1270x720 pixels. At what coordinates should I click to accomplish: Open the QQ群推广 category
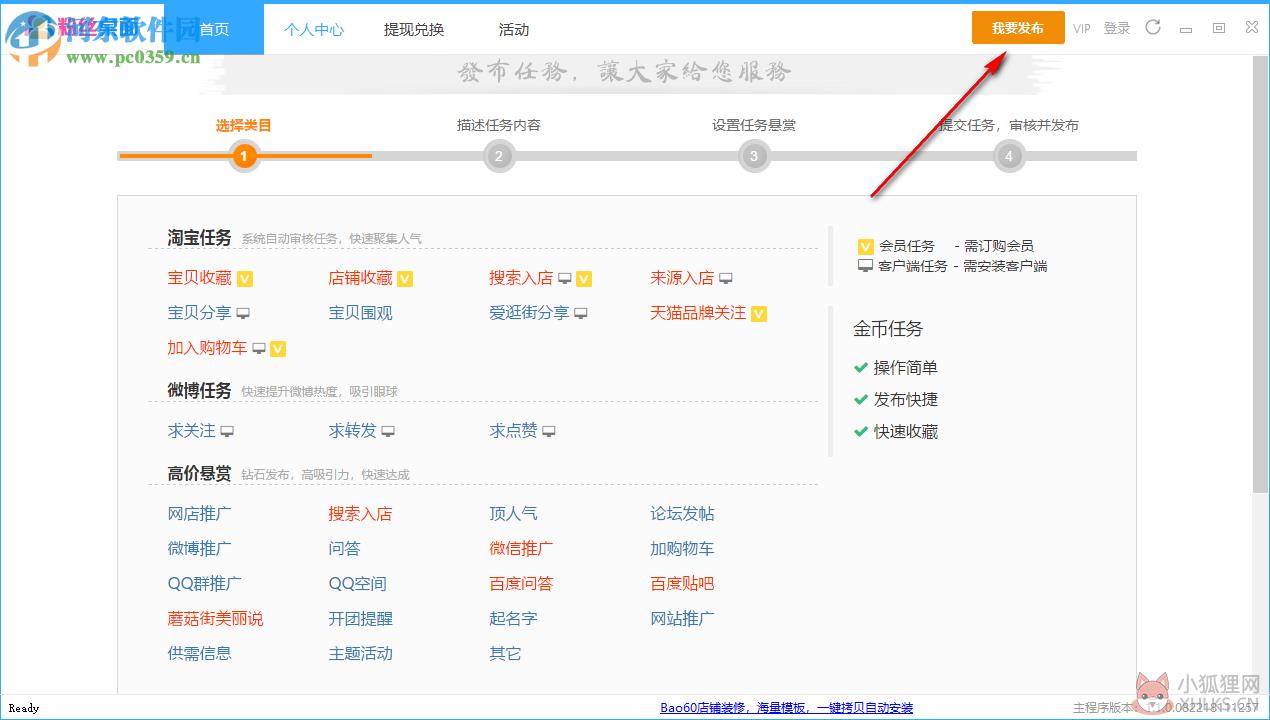(x=204, y=584)
